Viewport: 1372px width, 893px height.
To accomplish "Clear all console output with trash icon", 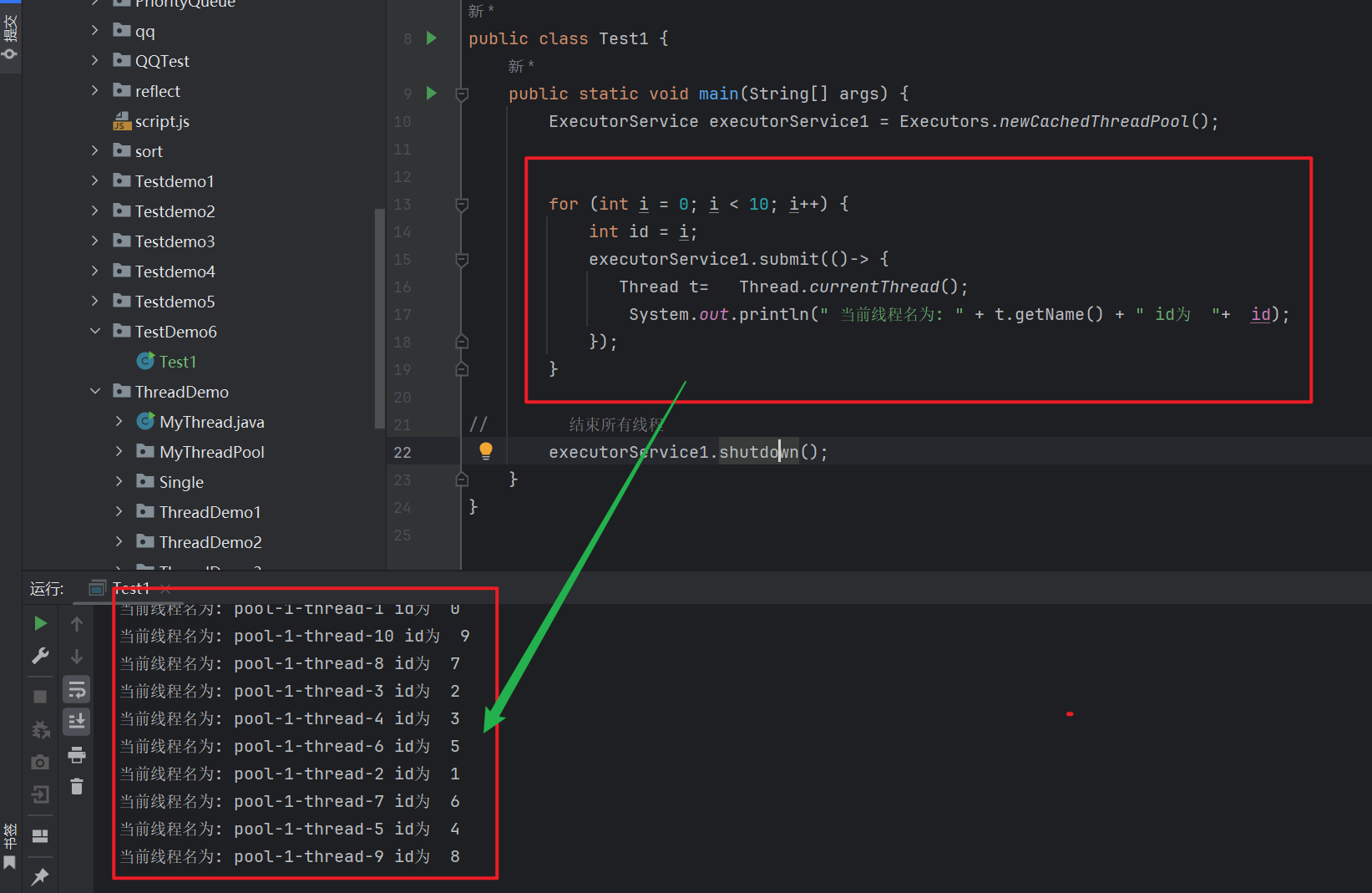I will coord(77,786).
